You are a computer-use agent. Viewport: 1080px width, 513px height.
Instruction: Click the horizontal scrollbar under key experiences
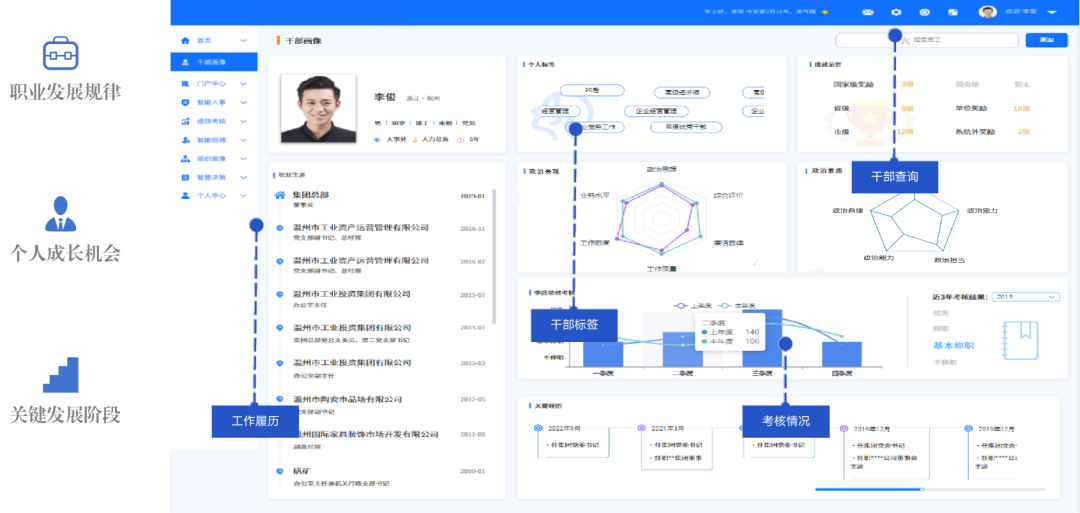[x=930, y=489]
